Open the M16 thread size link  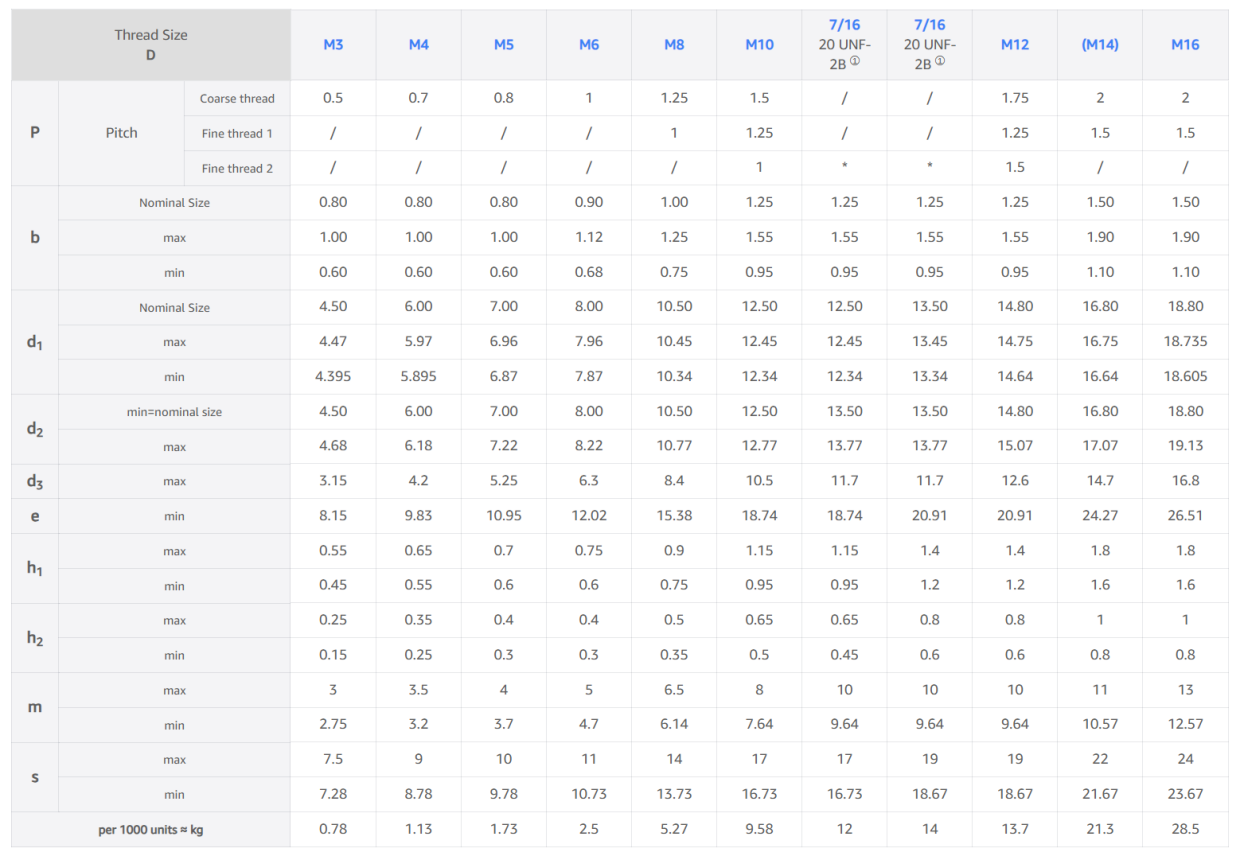click(x=1185, y=45)
